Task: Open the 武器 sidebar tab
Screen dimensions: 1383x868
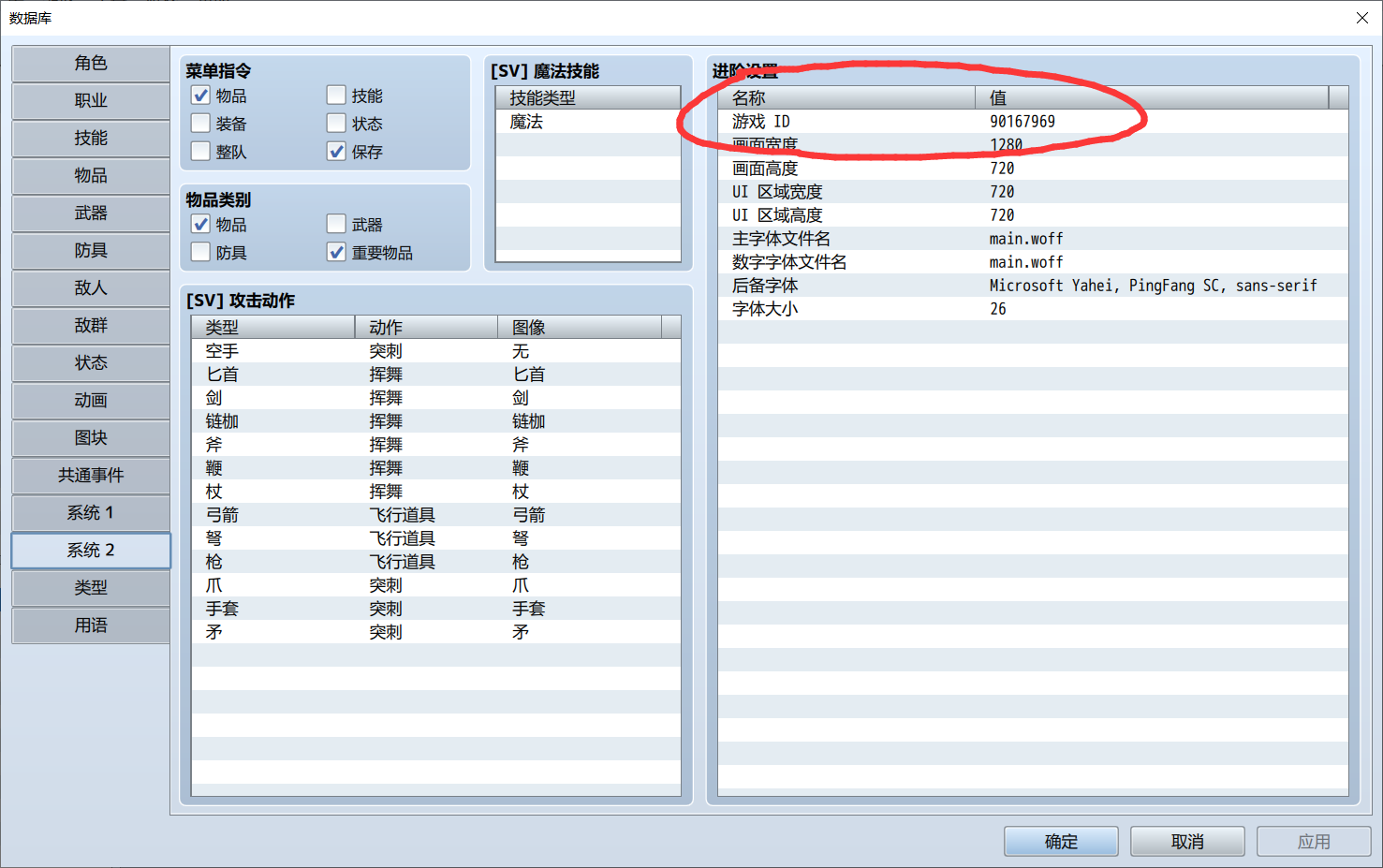Action: [91, 213]
